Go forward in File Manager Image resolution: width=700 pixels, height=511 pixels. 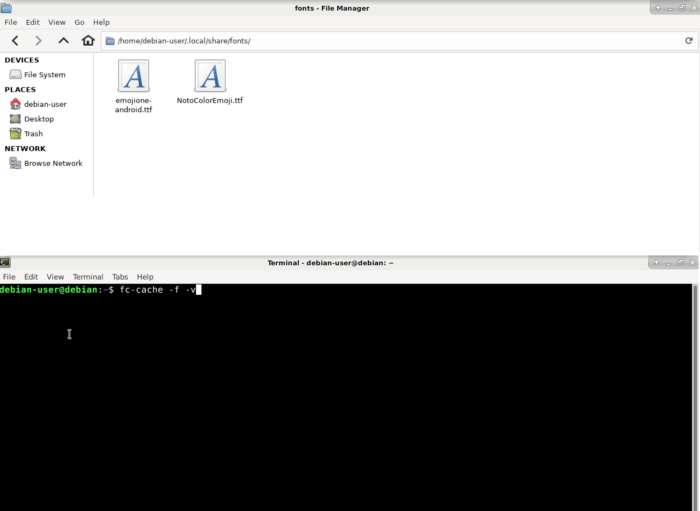point(38,41)
